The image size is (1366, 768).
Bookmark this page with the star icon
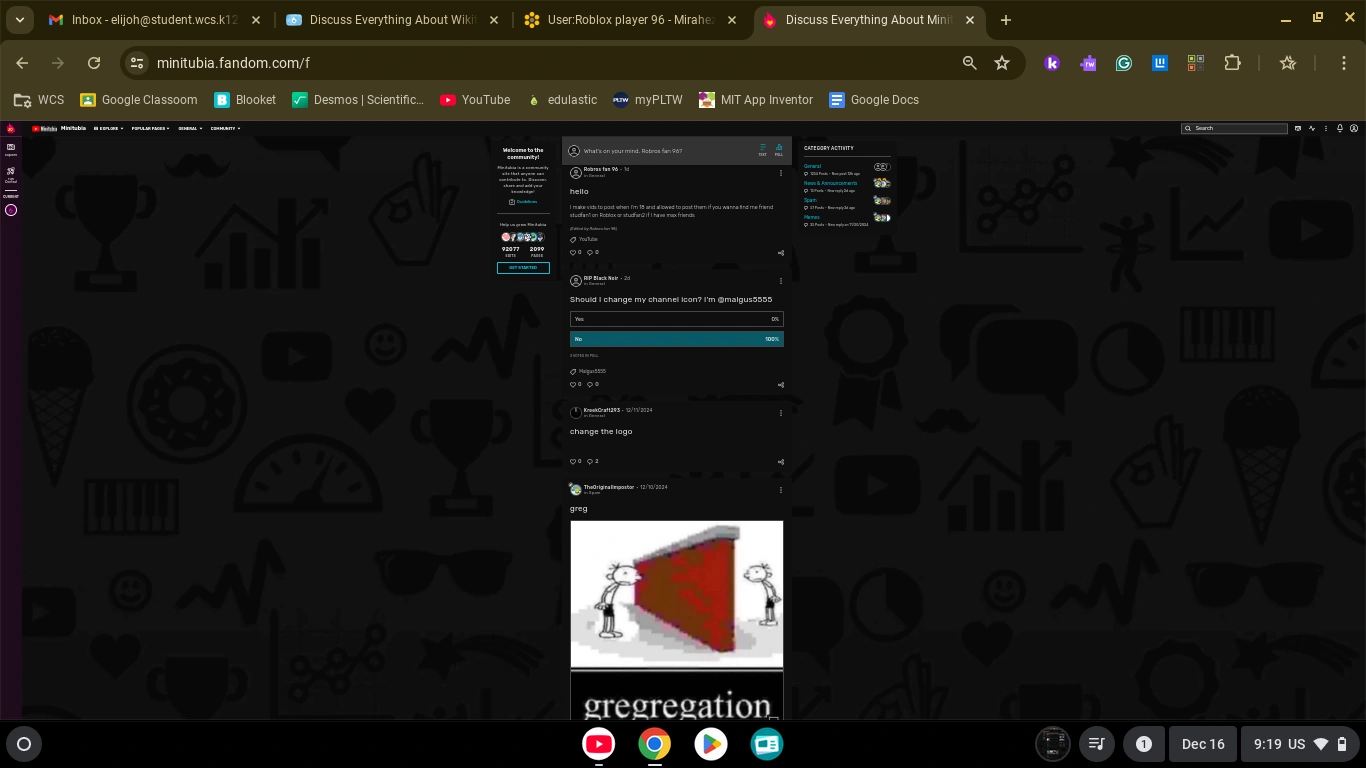point(1002,63)
